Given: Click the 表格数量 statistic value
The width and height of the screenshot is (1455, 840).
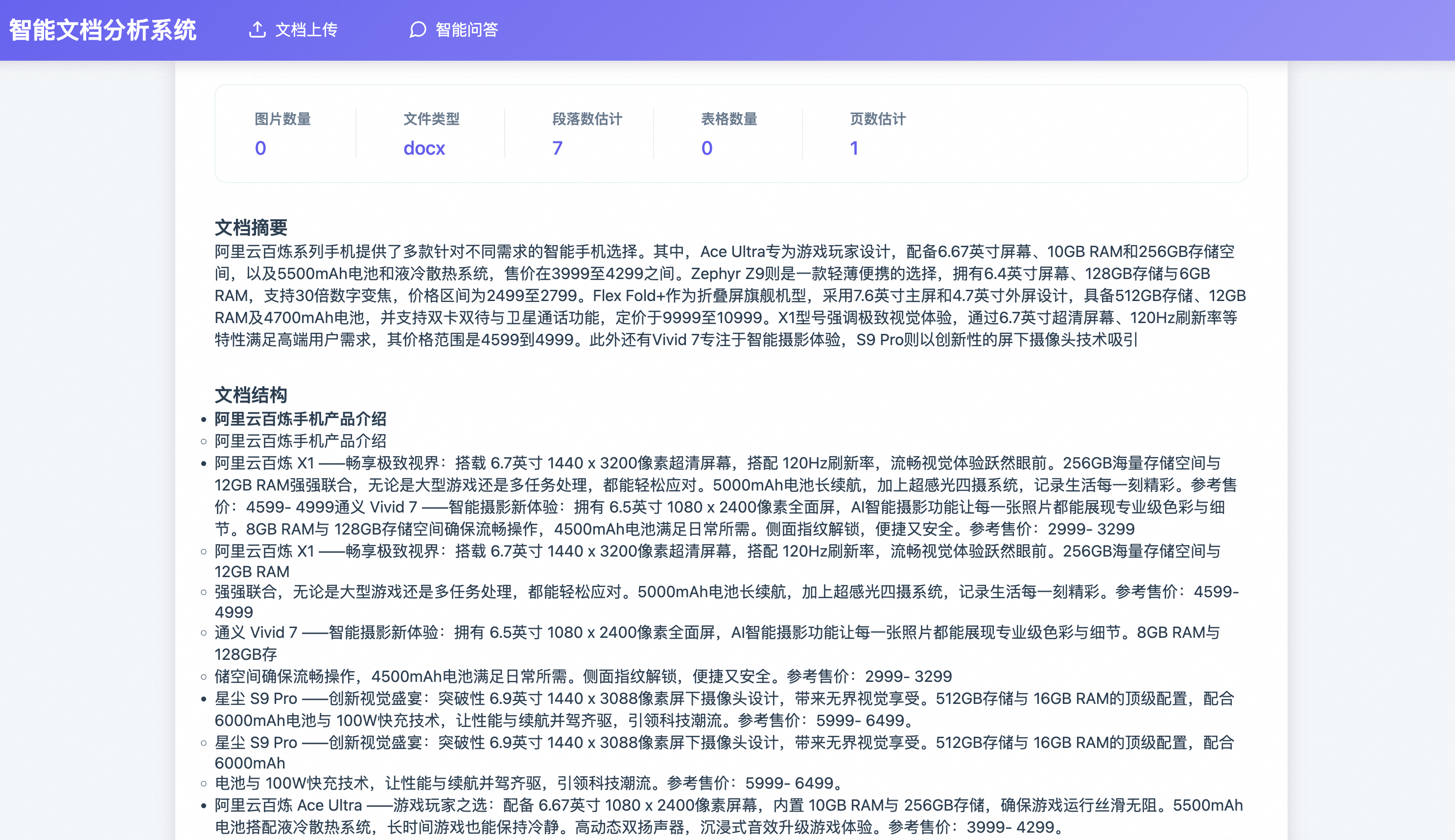Looking at the screenshot, I should (707, 148).
